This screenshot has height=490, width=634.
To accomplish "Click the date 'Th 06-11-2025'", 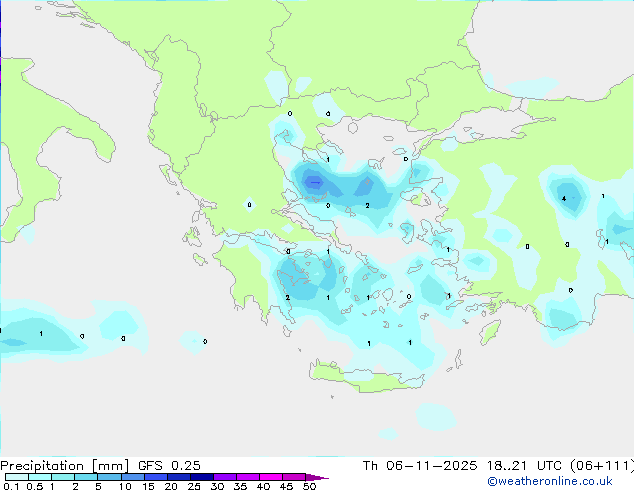I will coord(419,466).
